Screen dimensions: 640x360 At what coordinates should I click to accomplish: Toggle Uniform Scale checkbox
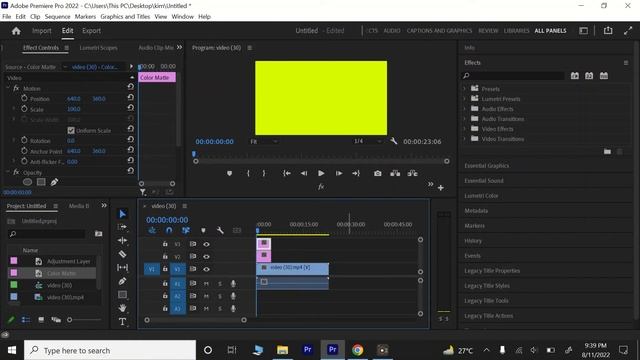point(71,130)
